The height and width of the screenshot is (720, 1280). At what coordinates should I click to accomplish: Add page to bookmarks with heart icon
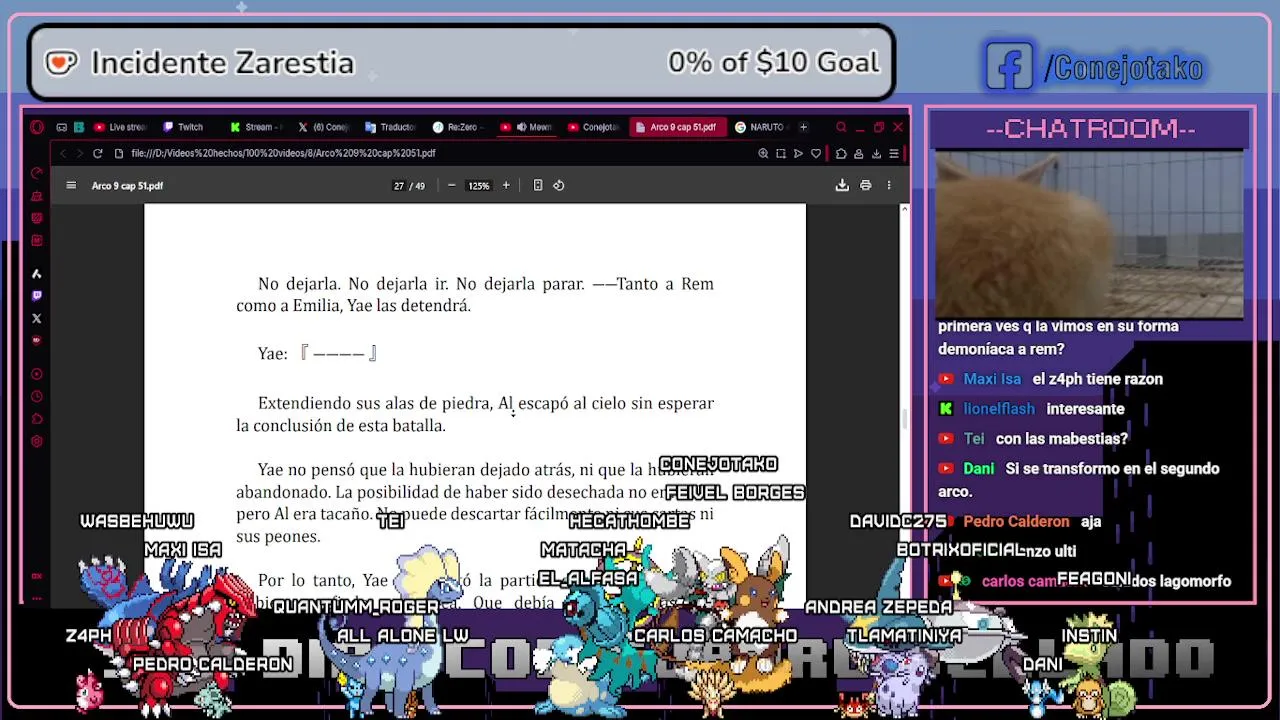[816, 153]
